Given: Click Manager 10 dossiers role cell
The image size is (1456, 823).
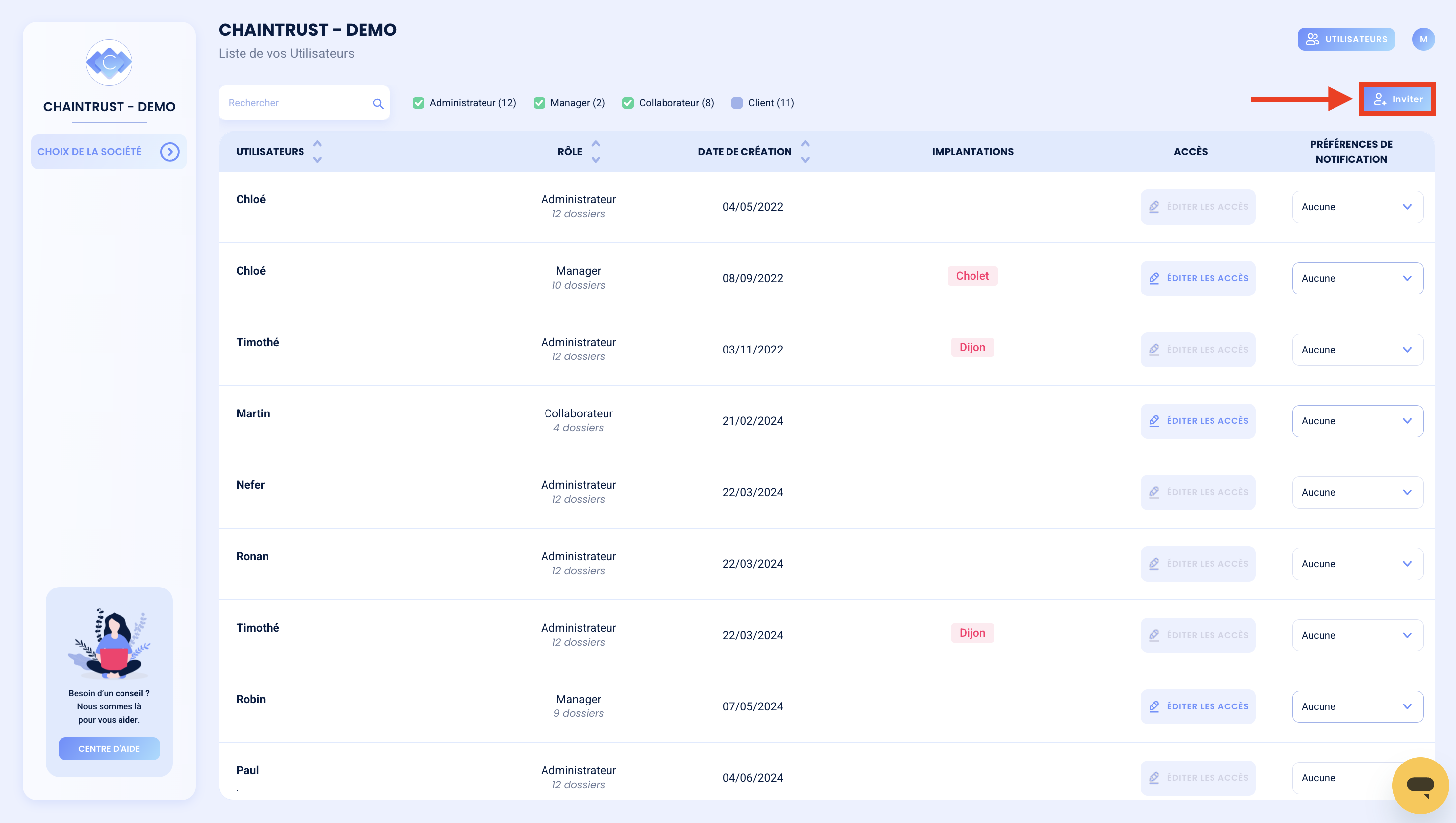Looking at the screenshot, I should 578,278.
